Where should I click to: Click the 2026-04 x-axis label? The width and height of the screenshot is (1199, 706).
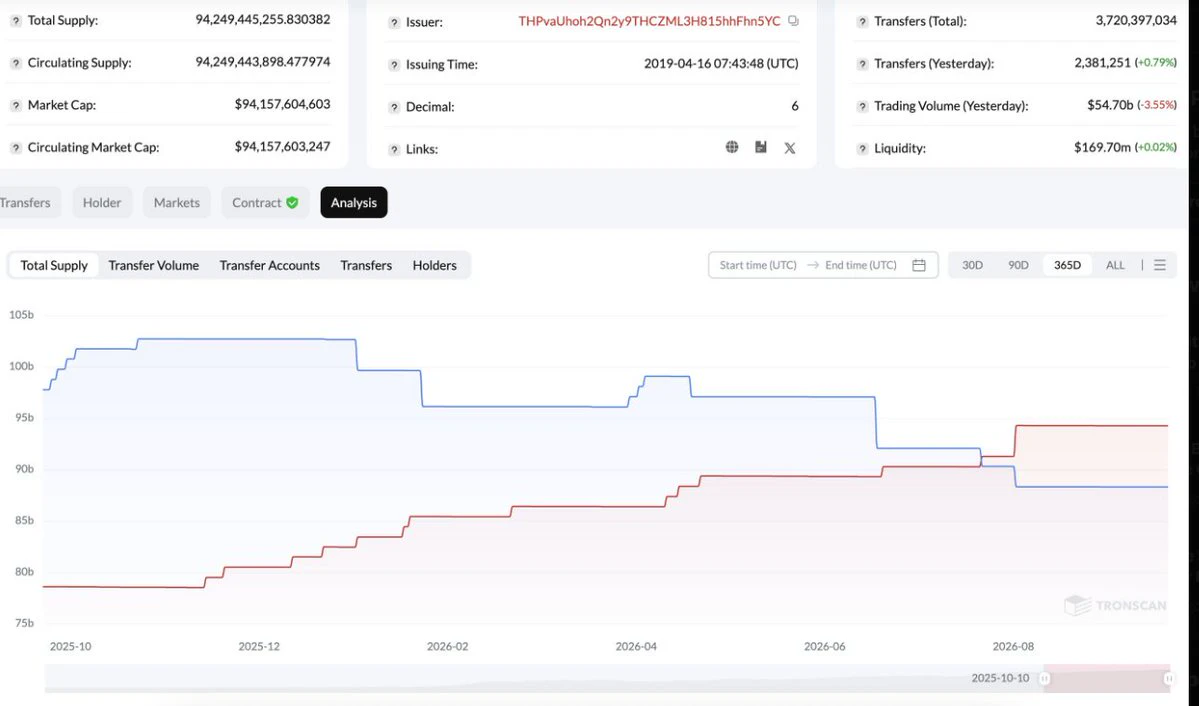click(x=636, y=646)
